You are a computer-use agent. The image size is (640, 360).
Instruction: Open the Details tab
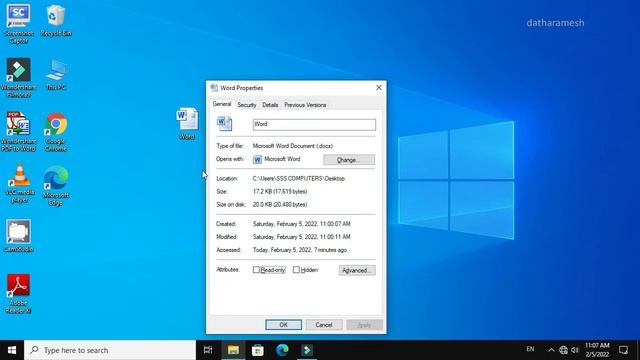[270, 105]
